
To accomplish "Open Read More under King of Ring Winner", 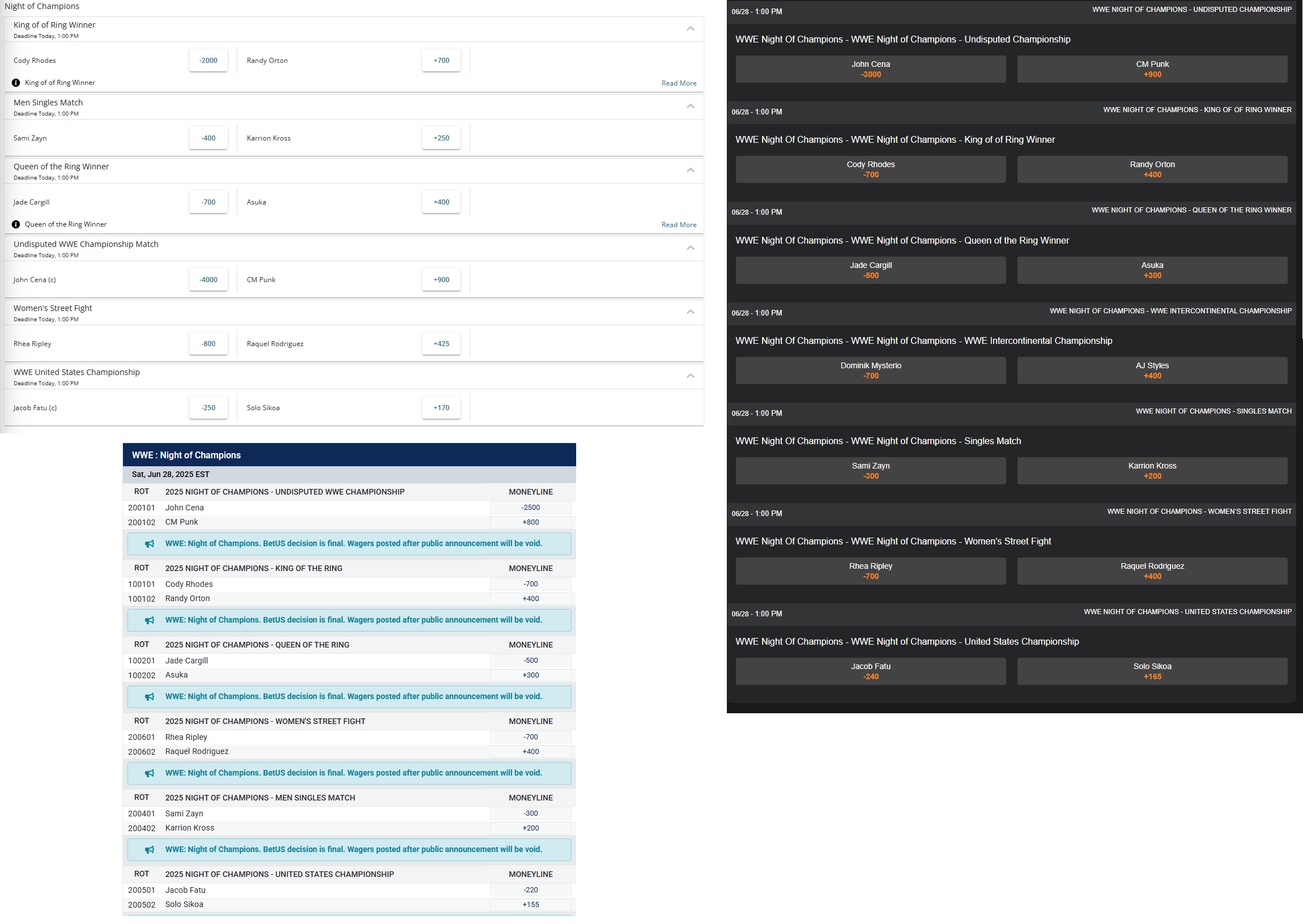I will click(x=679, y=84).
